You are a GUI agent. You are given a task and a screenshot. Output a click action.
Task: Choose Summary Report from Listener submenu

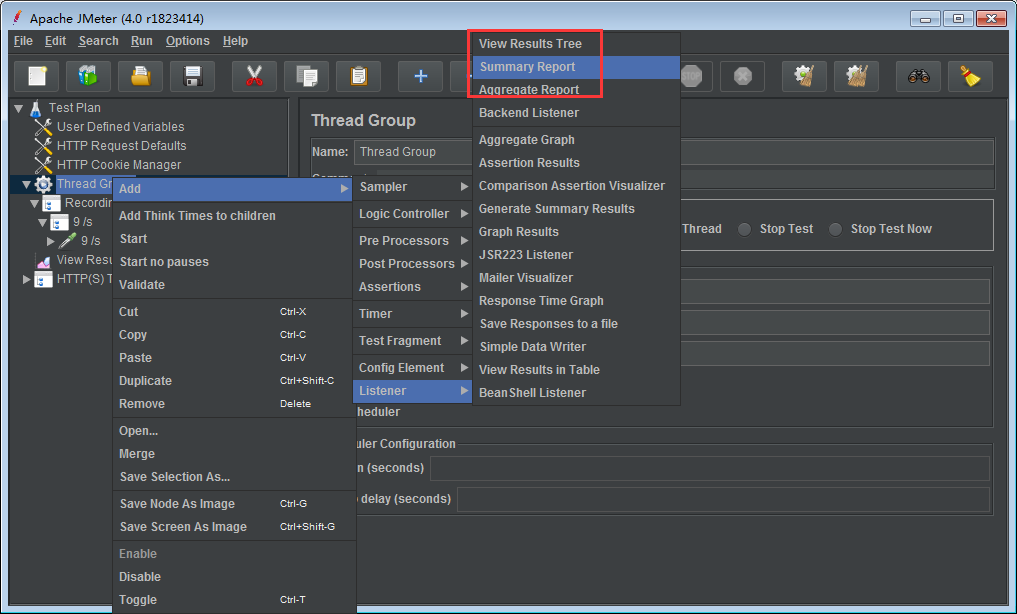[576, 67]
